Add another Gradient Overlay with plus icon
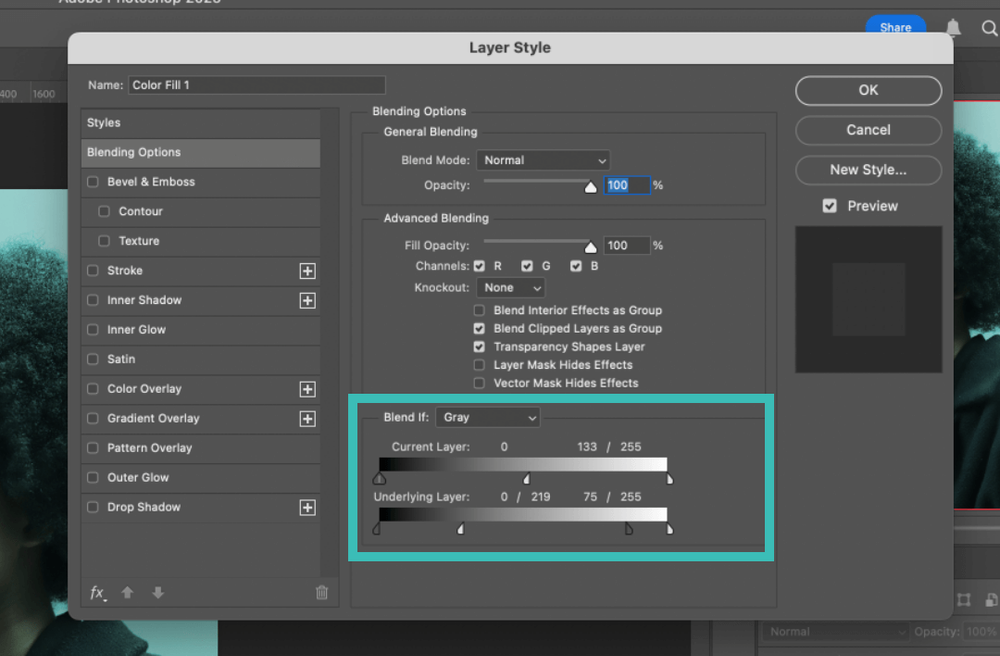 click(x=307, y=419)
